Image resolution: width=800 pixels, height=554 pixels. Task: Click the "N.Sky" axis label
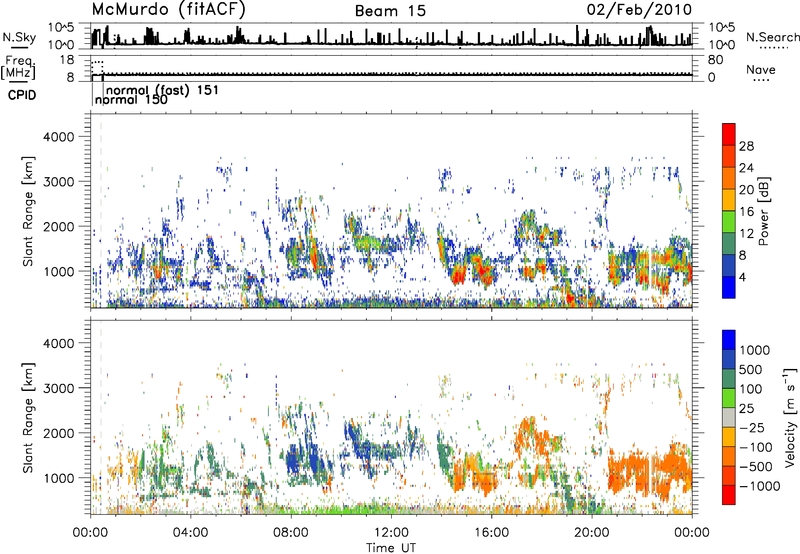tap(19, 37)
